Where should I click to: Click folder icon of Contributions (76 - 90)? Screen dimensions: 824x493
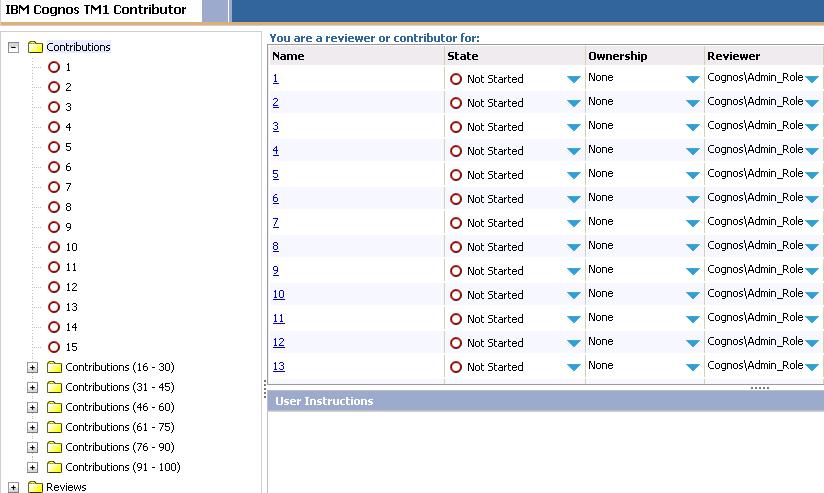pos(54,447)
